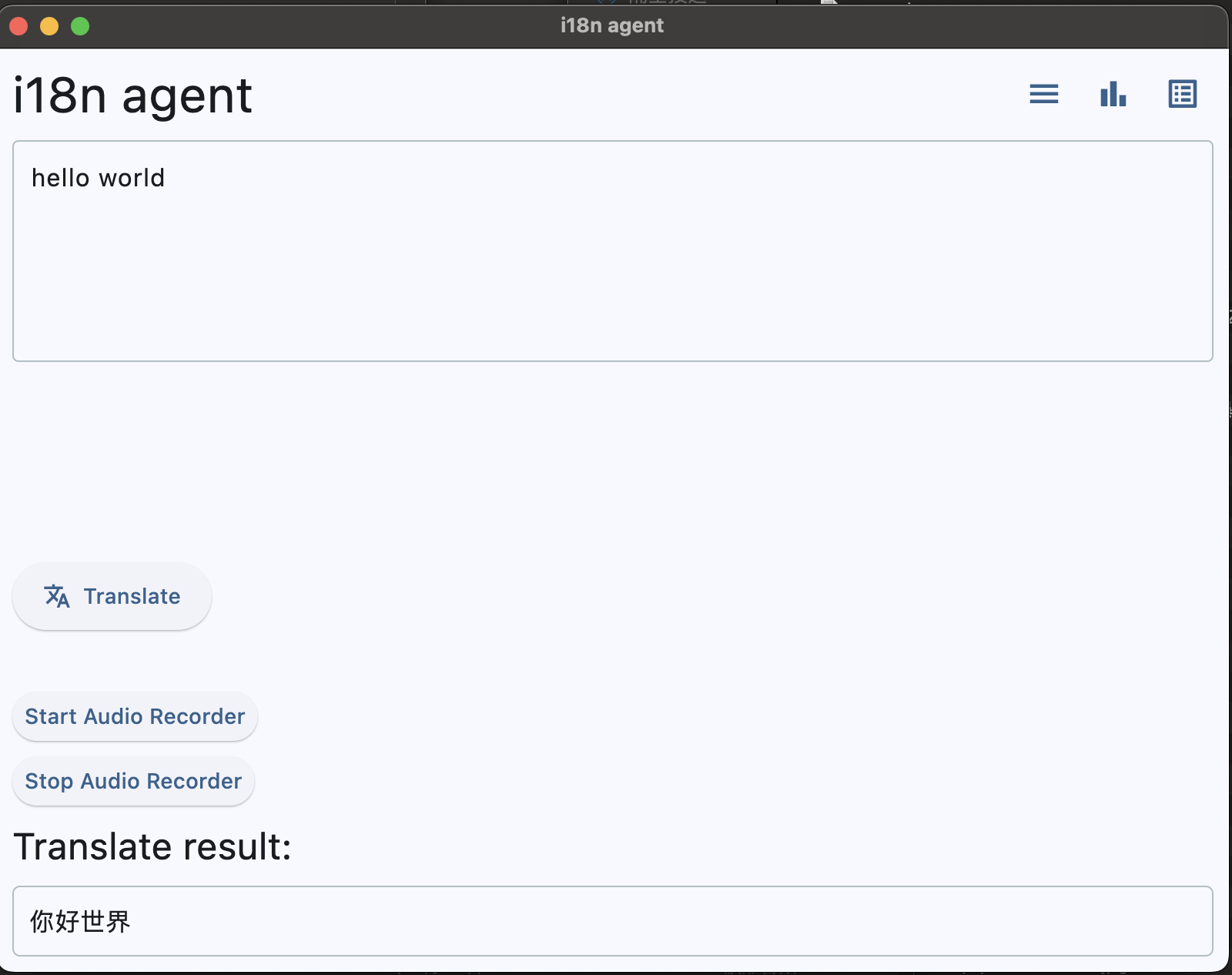Image resolution: width=1232 pixels, height=975 pixels.
Task: Maximize the window using the green button
Action: click(x=80, y=26)
